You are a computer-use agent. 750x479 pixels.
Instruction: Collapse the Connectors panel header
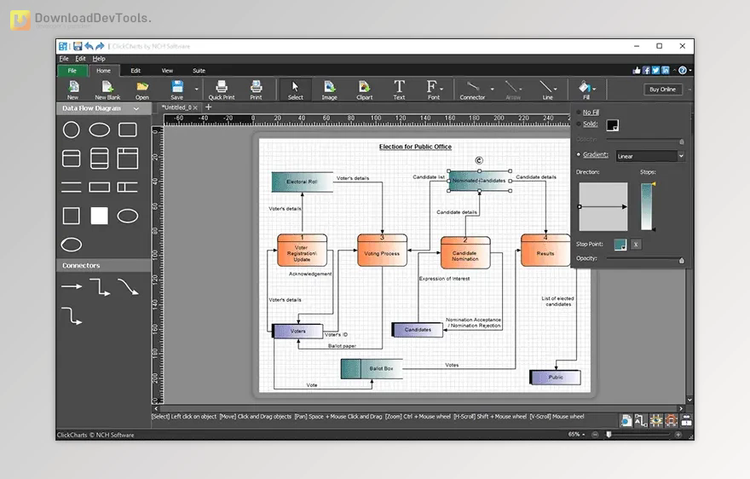coord(103,266)
